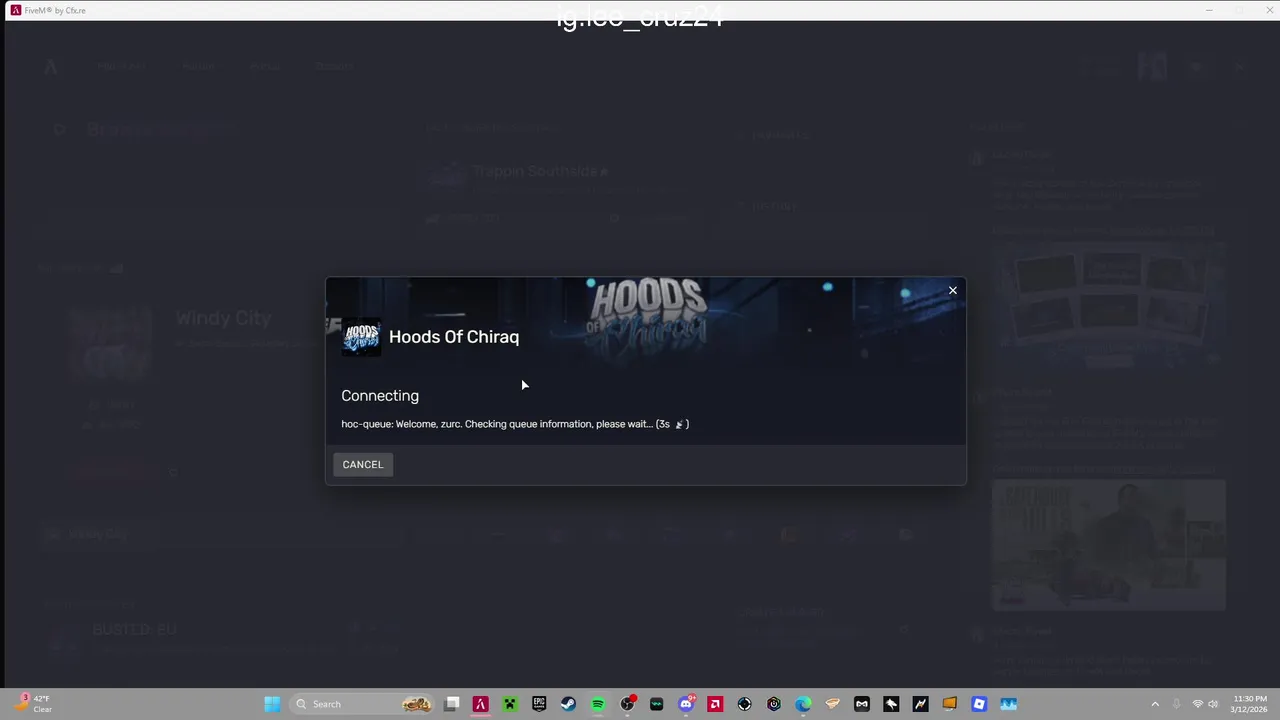
Task: Click the microphone tray icon
Action: (x=1176, y=704)
